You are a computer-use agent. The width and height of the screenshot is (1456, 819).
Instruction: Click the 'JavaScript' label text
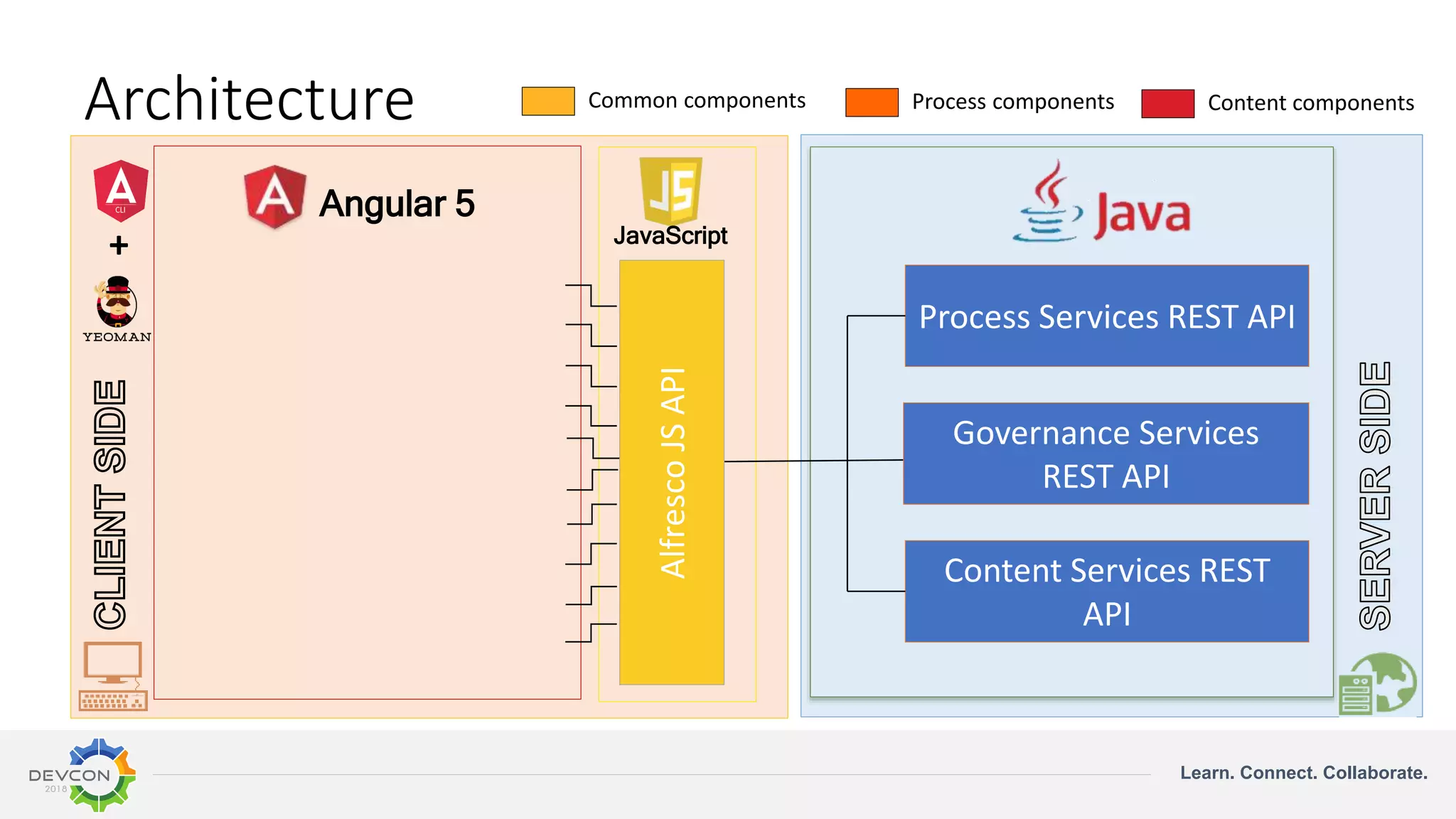(670, 235)
